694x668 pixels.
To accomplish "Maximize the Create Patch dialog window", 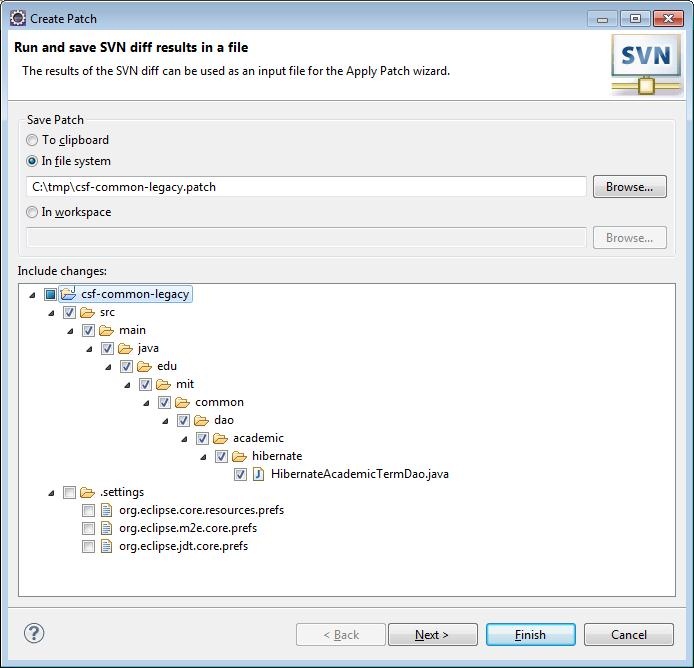I will point(635,19).
